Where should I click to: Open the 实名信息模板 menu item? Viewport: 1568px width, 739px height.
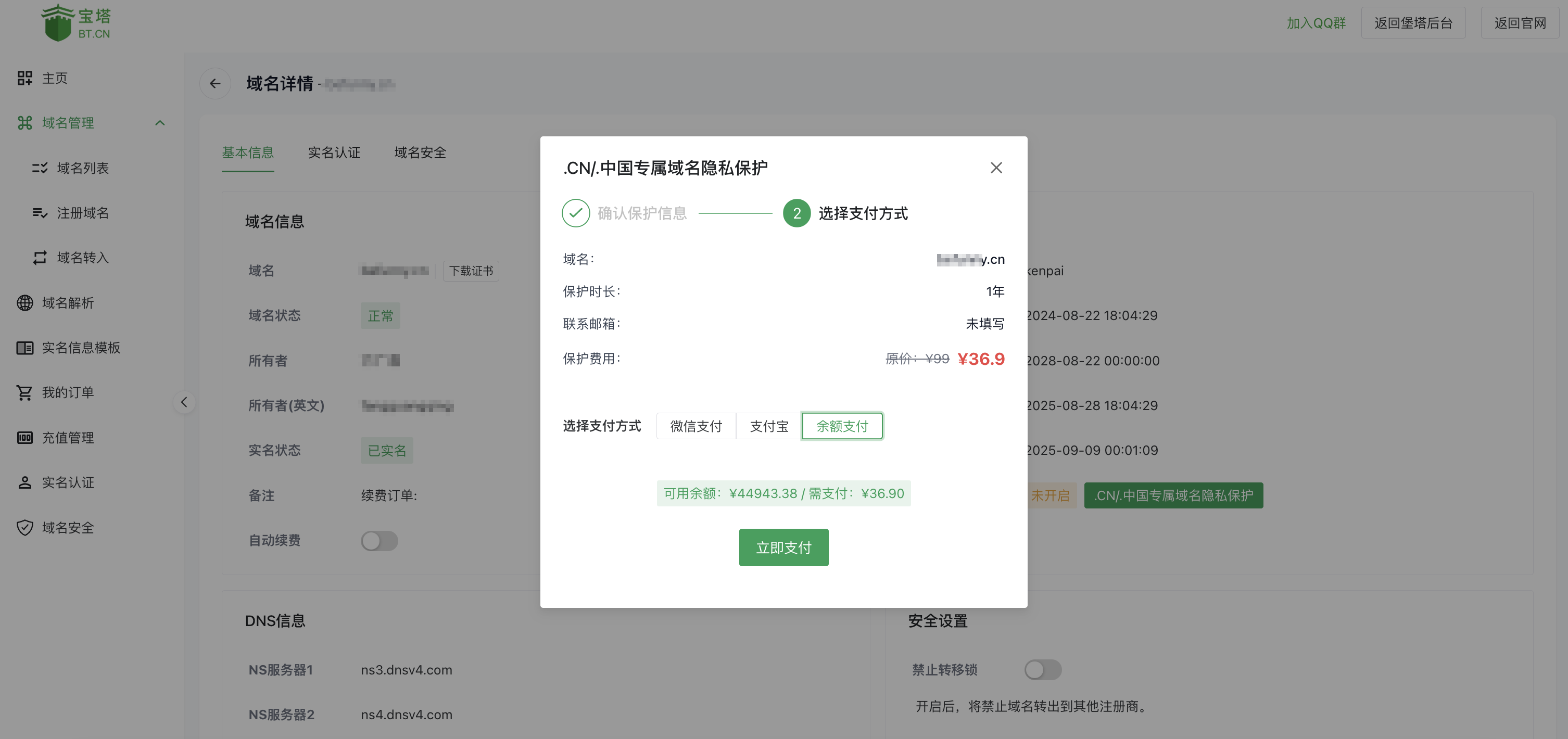click(80, 348)
